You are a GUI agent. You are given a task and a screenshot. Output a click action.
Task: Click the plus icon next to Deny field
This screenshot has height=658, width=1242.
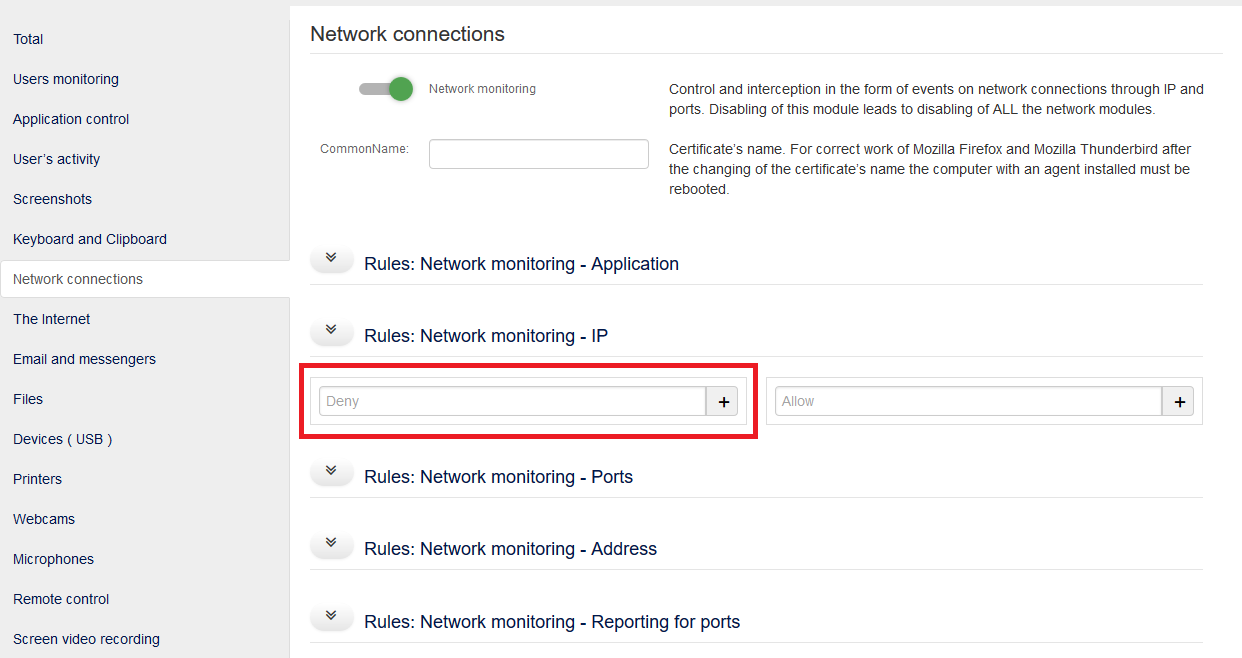click(x=724, y=402)
